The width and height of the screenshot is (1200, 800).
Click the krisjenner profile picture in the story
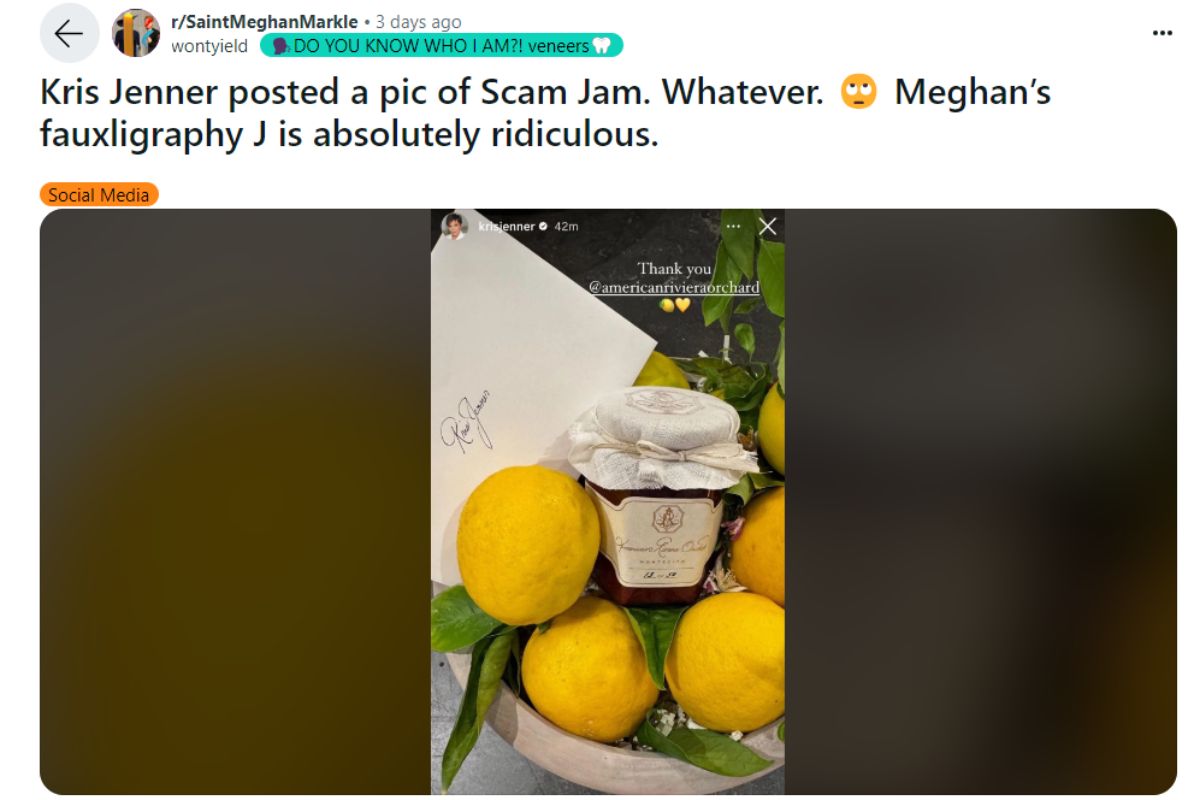(x=455, y=226)
